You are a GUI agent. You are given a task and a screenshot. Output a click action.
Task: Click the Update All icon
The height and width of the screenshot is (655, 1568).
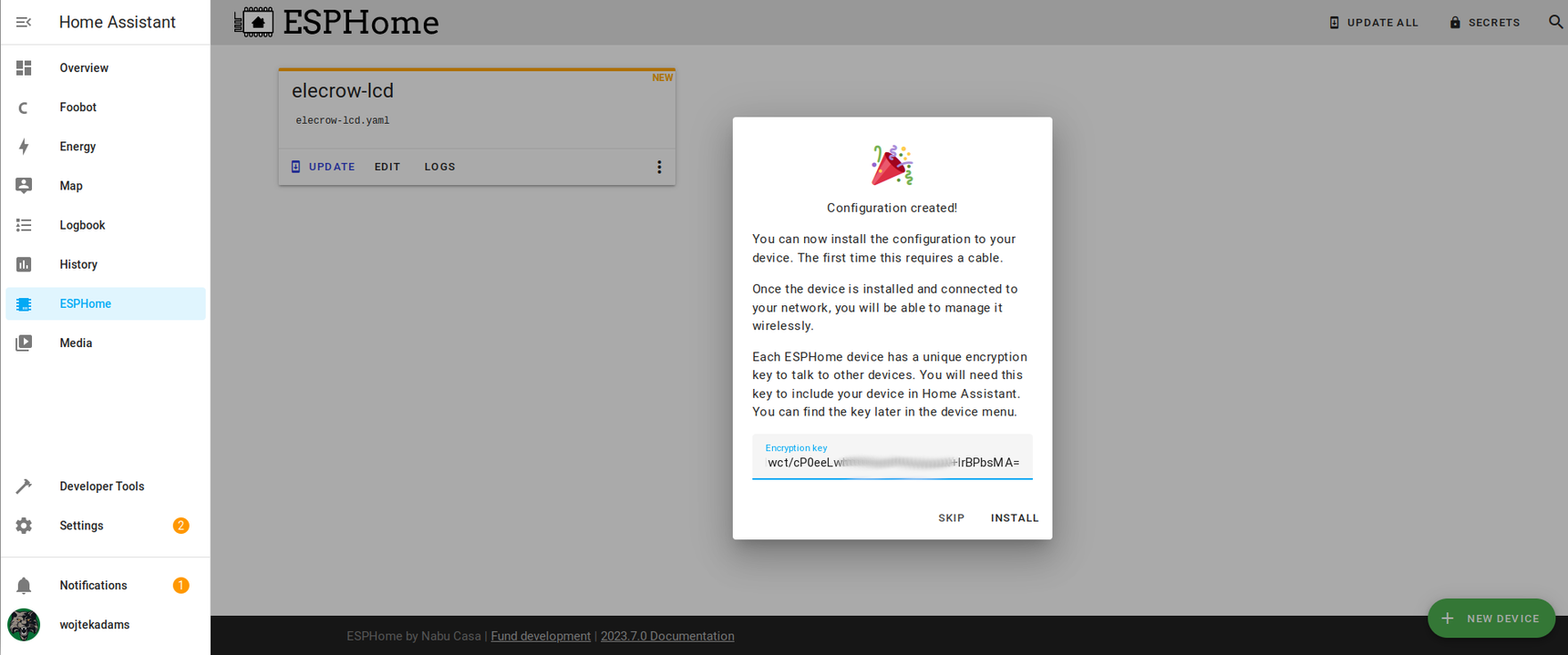point(1334,23)
